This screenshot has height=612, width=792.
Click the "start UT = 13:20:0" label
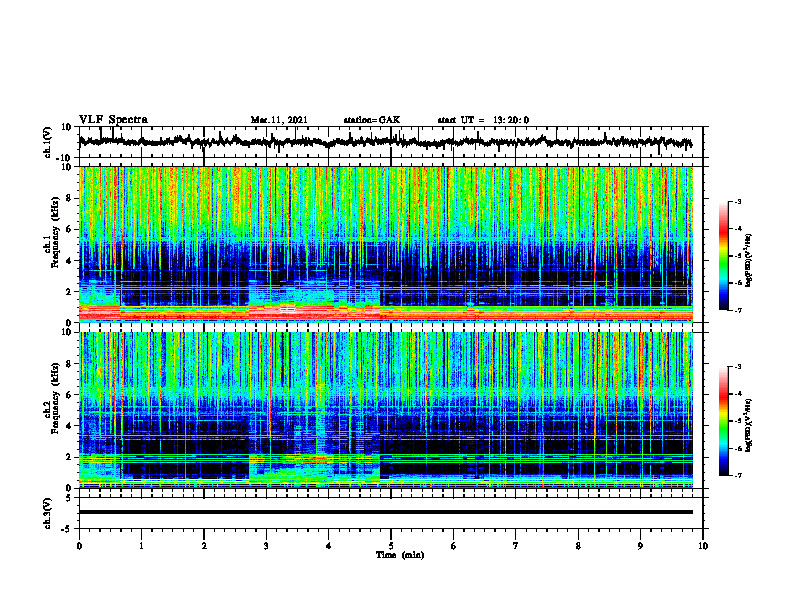483,120
